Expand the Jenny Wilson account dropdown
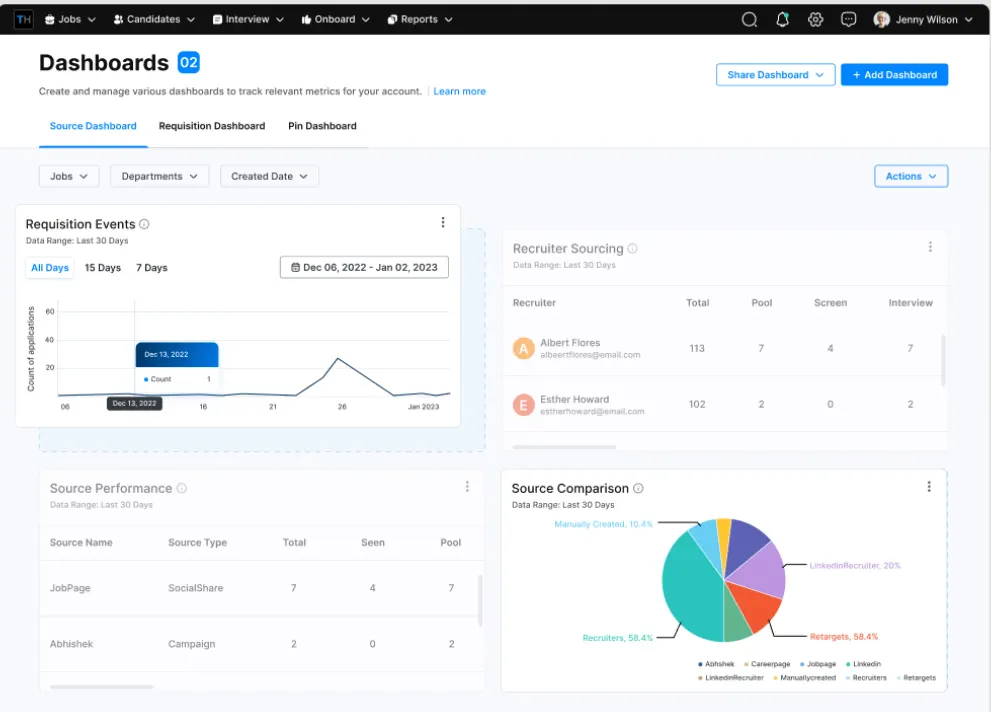Image resolution: width=991 pixels, height=712 pixels. pos(969,20)
